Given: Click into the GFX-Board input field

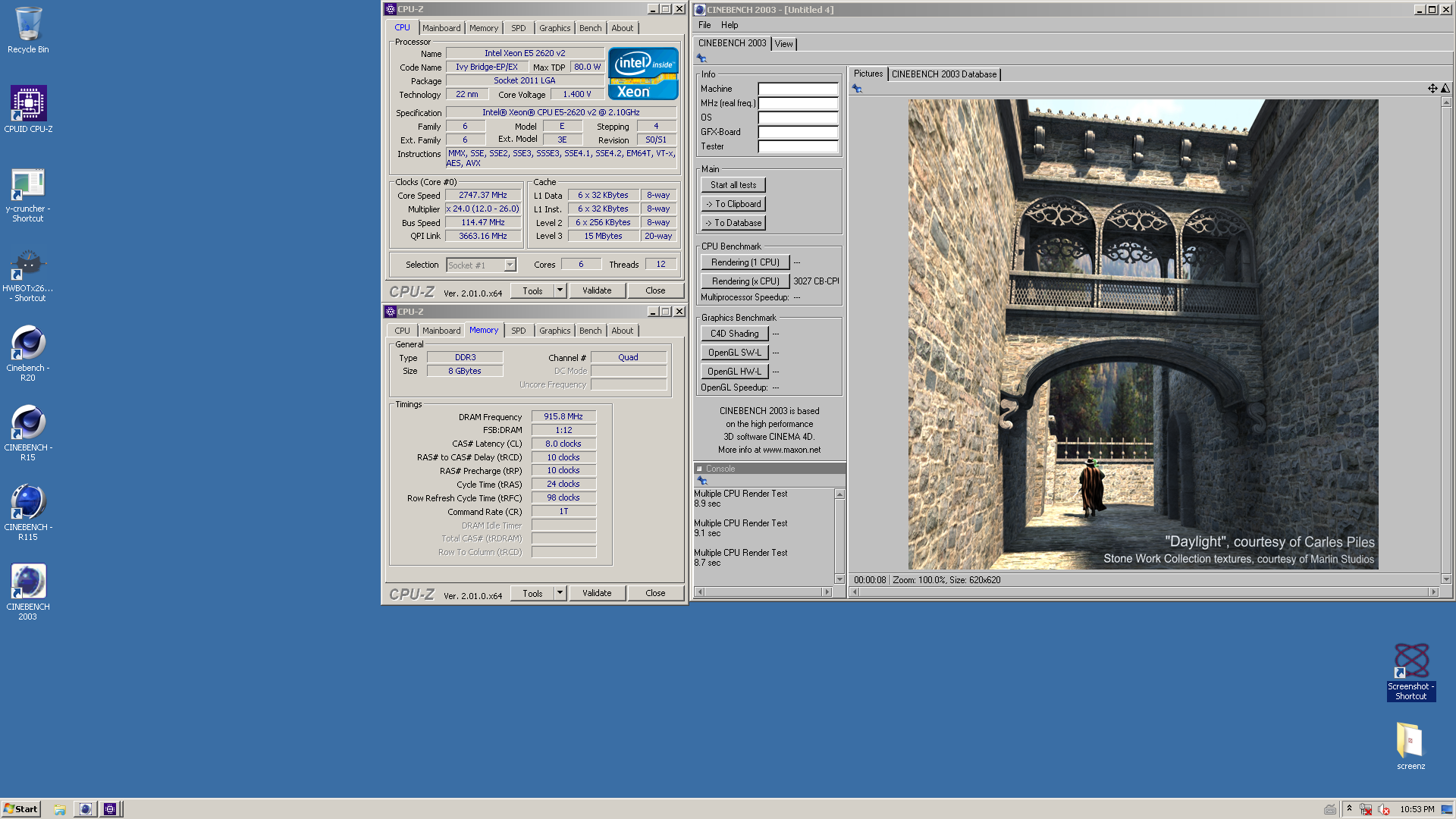Looking at the screenshot, I should pyautogui.click(x=798, y=132).
